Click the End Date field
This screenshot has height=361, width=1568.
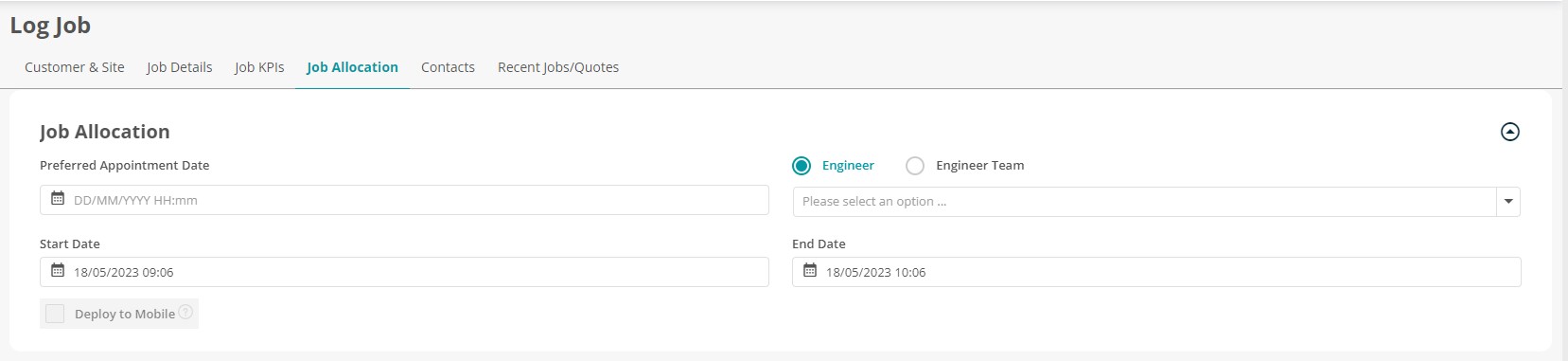(x=1156, y=272)
